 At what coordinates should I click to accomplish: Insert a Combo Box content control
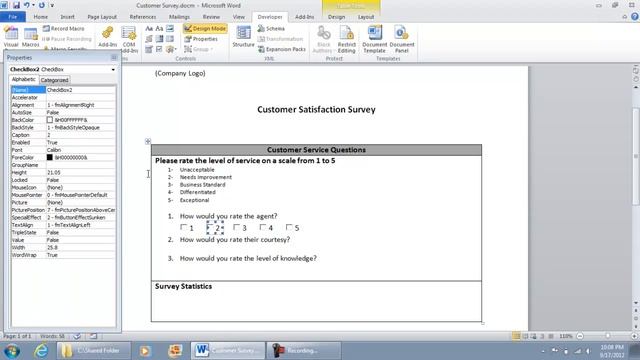[x=159, y=39]
